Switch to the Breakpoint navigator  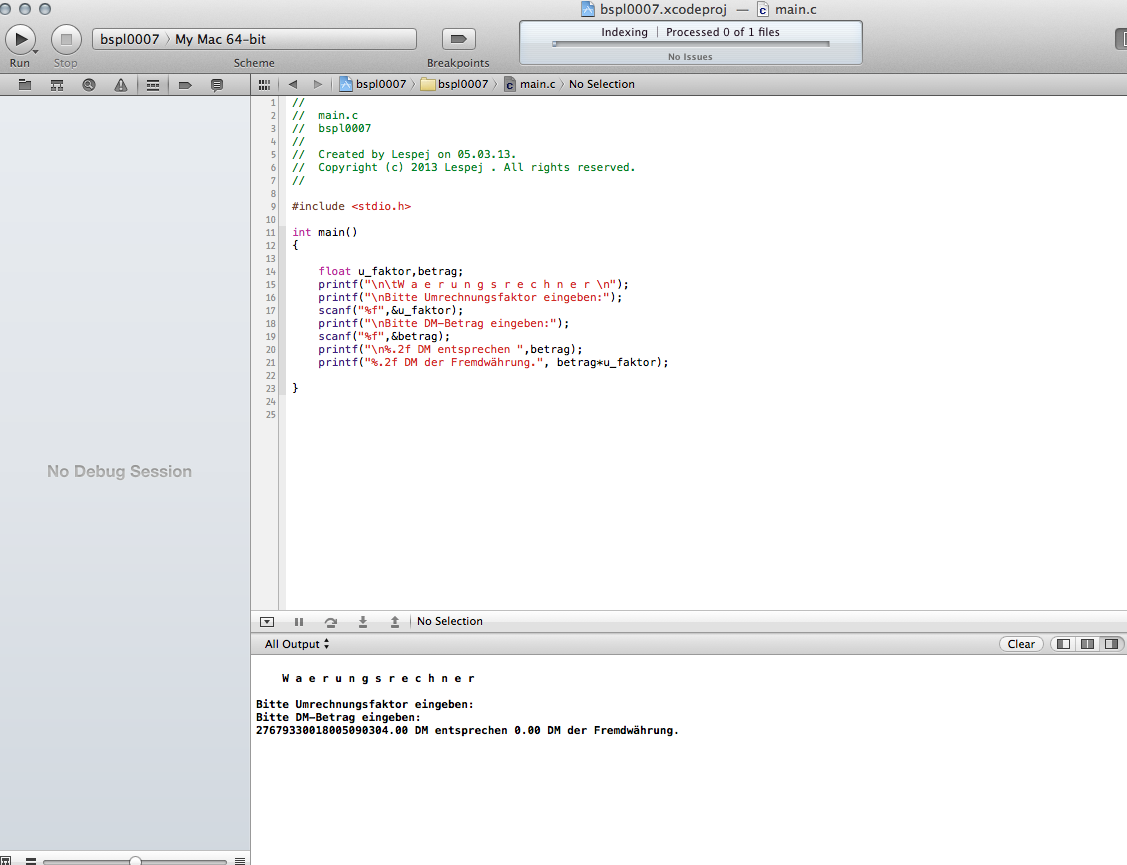tap(185, 85)
